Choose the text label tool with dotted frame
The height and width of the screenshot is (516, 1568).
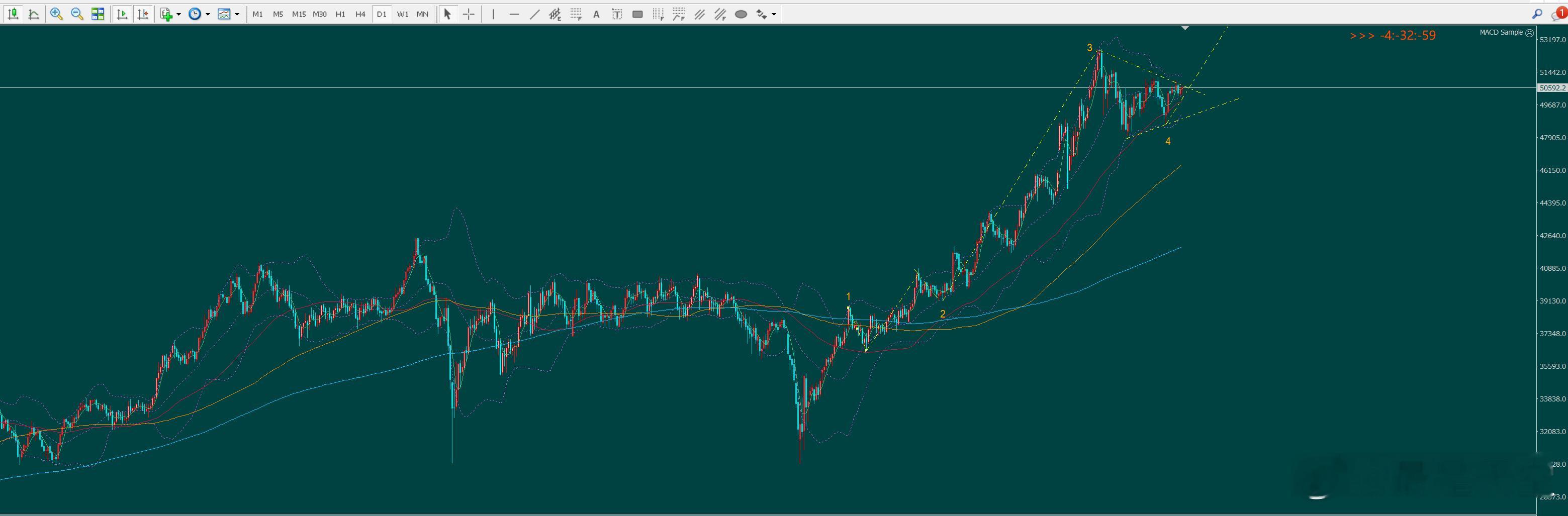(x=617, y=14)
